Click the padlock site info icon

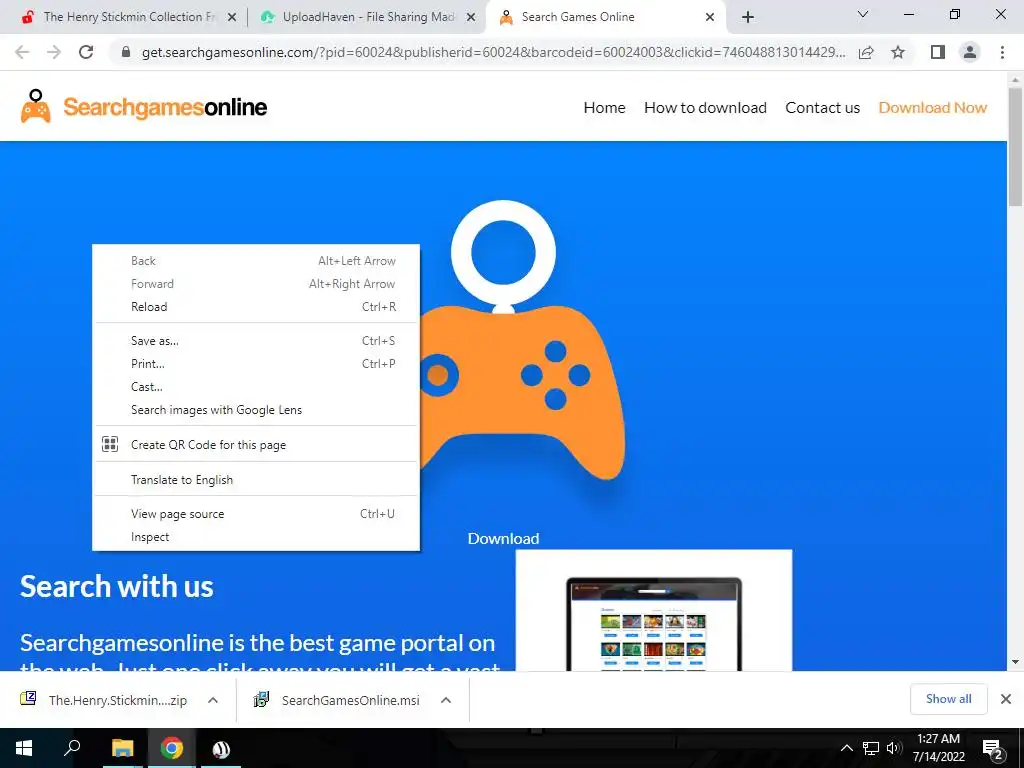click(x=126, y=52)
